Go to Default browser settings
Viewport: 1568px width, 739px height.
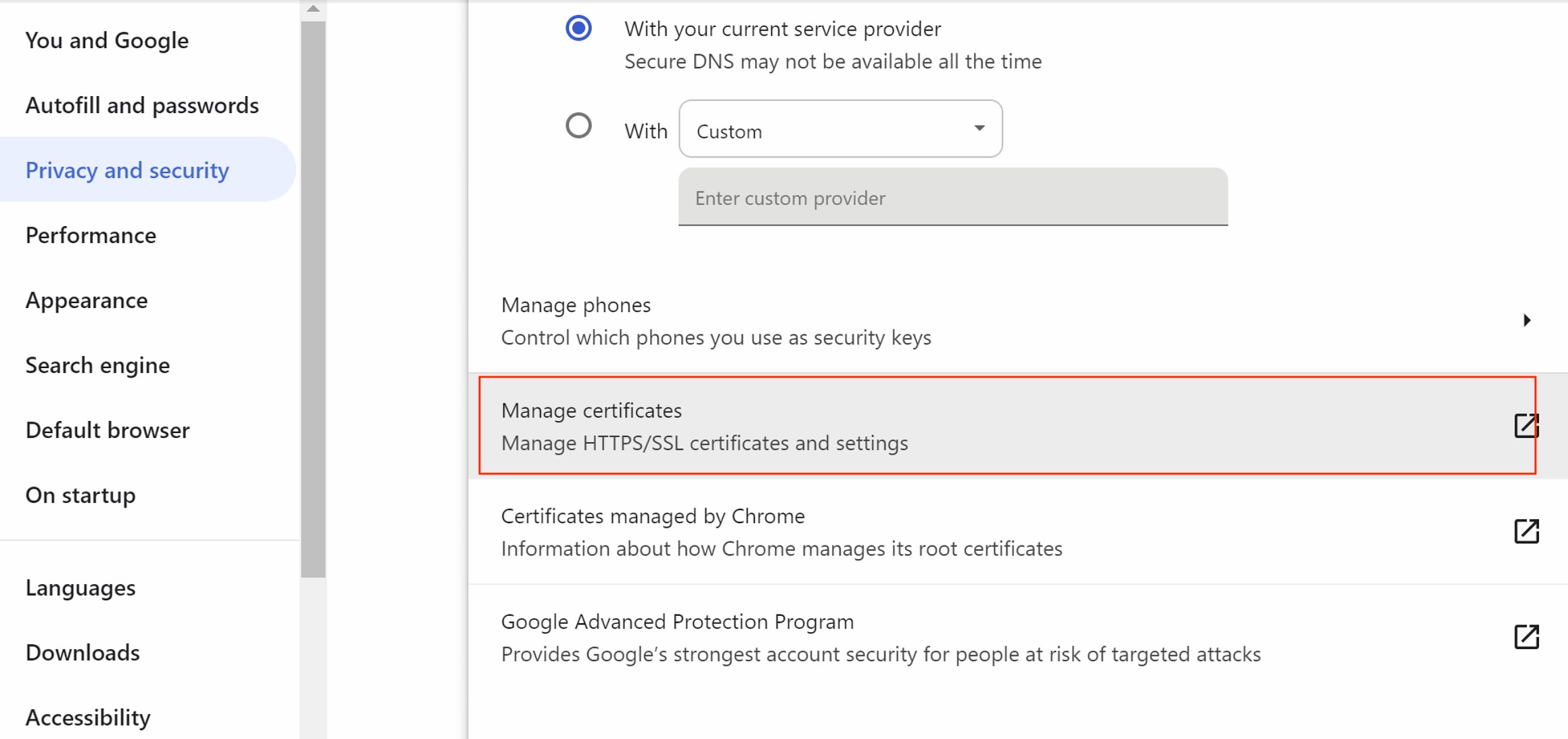[108, 430]
